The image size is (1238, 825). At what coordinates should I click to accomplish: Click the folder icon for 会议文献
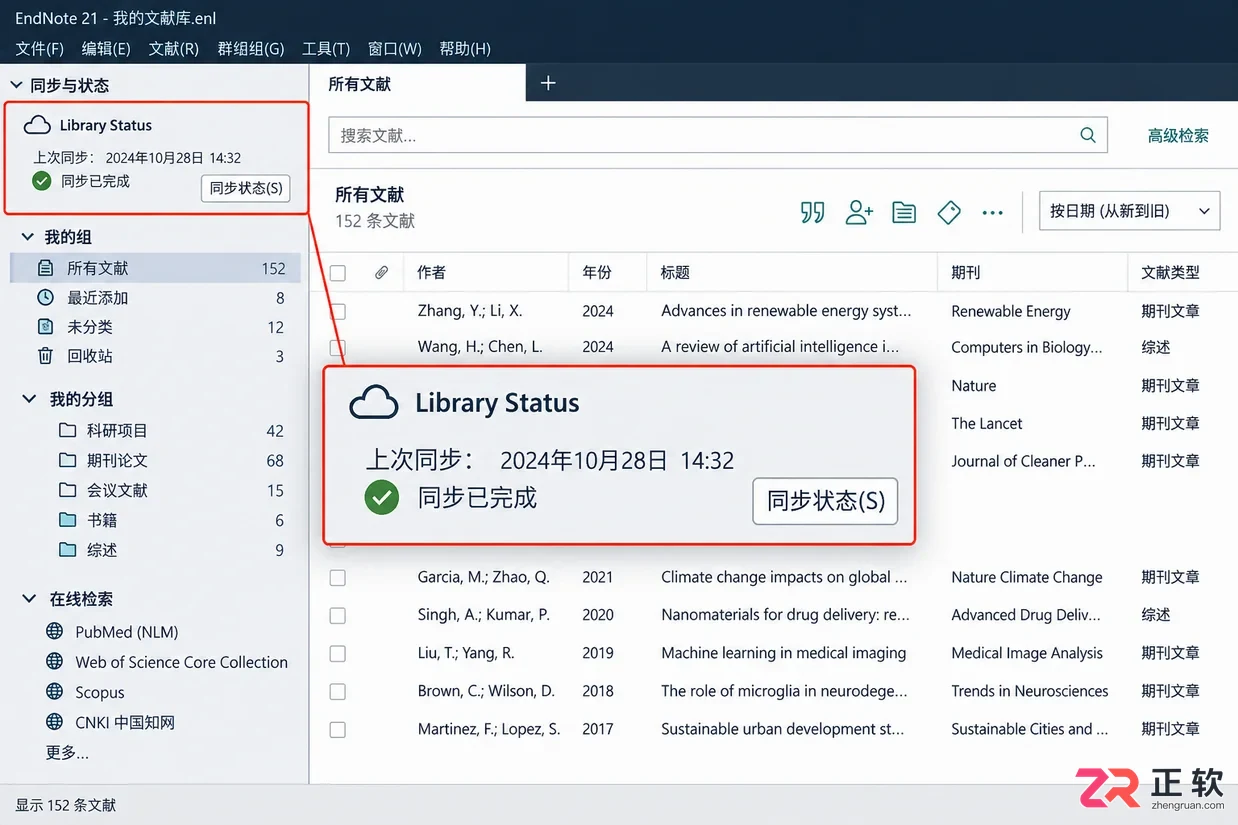pyautogui.click(x=67, y=490)
